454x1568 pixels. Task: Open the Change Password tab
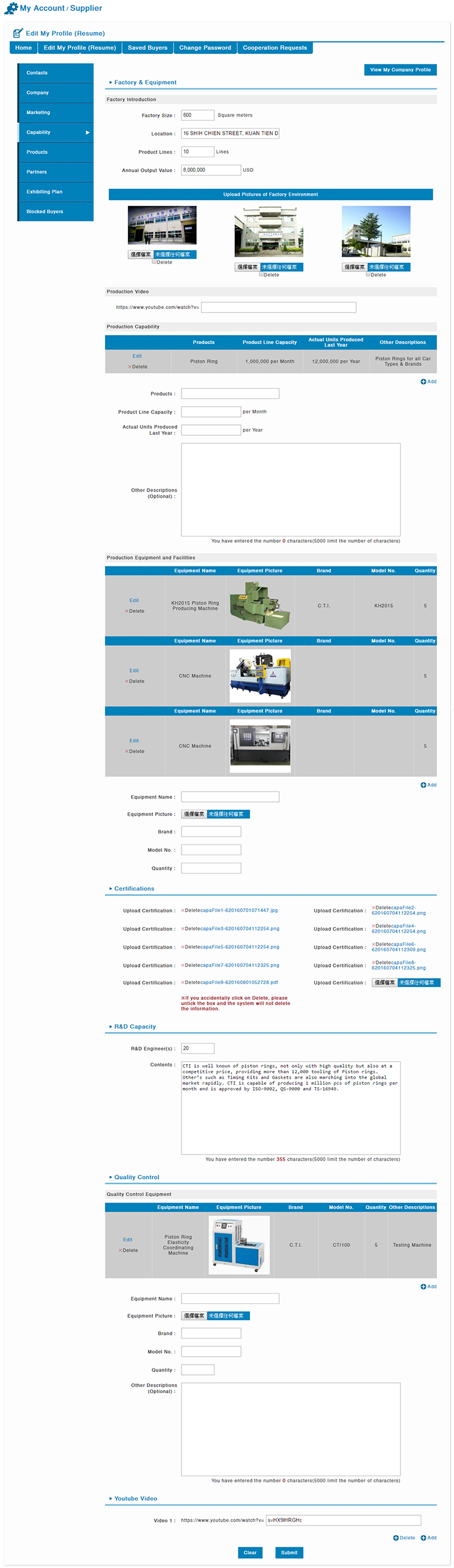pyautogui.click(x=205, y=47)
